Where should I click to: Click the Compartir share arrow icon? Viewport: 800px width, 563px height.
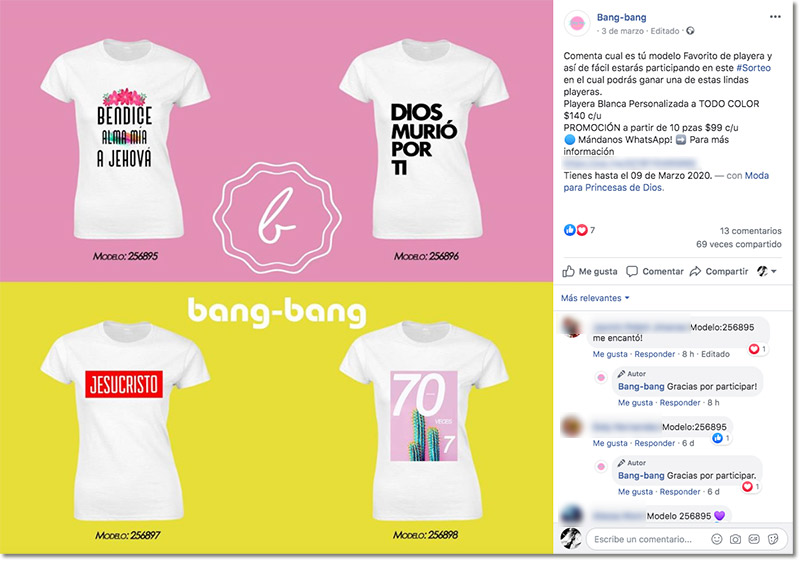pos(695,271)
